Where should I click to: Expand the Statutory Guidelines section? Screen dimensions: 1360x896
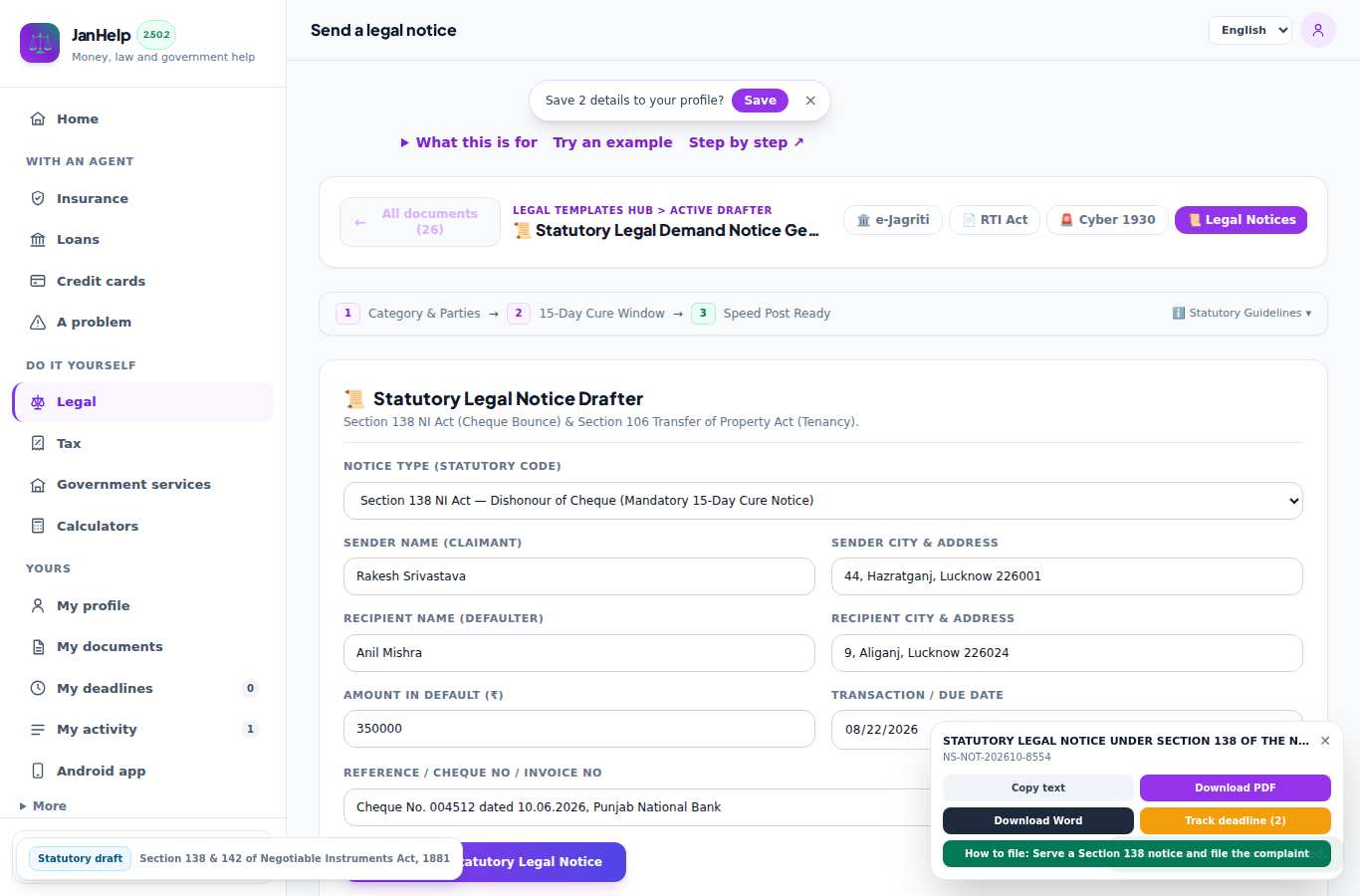pos(1242,313)
